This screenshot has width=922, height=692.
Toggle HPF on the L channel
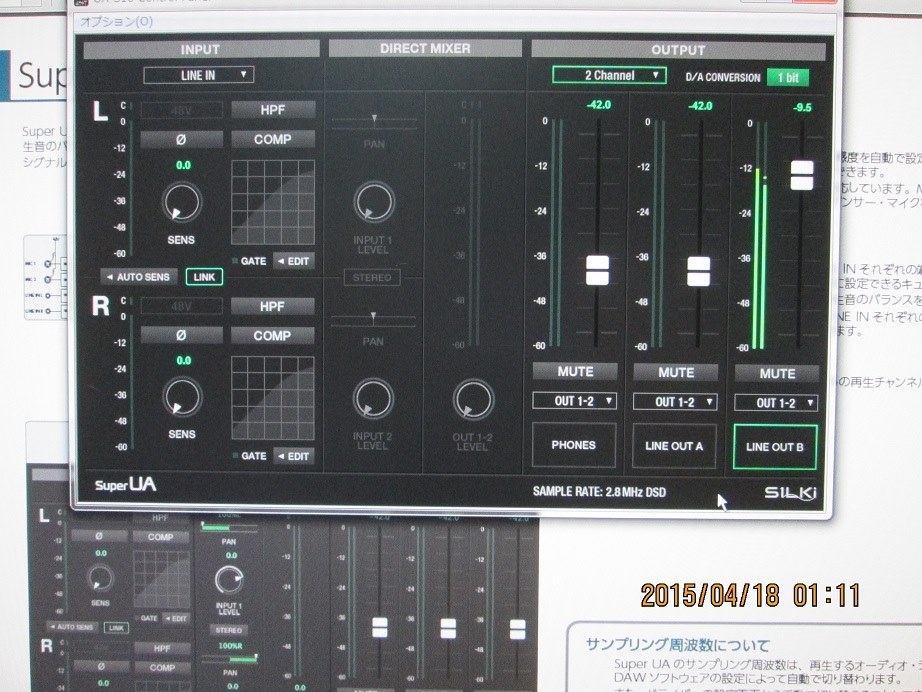[x=273, y=110]
